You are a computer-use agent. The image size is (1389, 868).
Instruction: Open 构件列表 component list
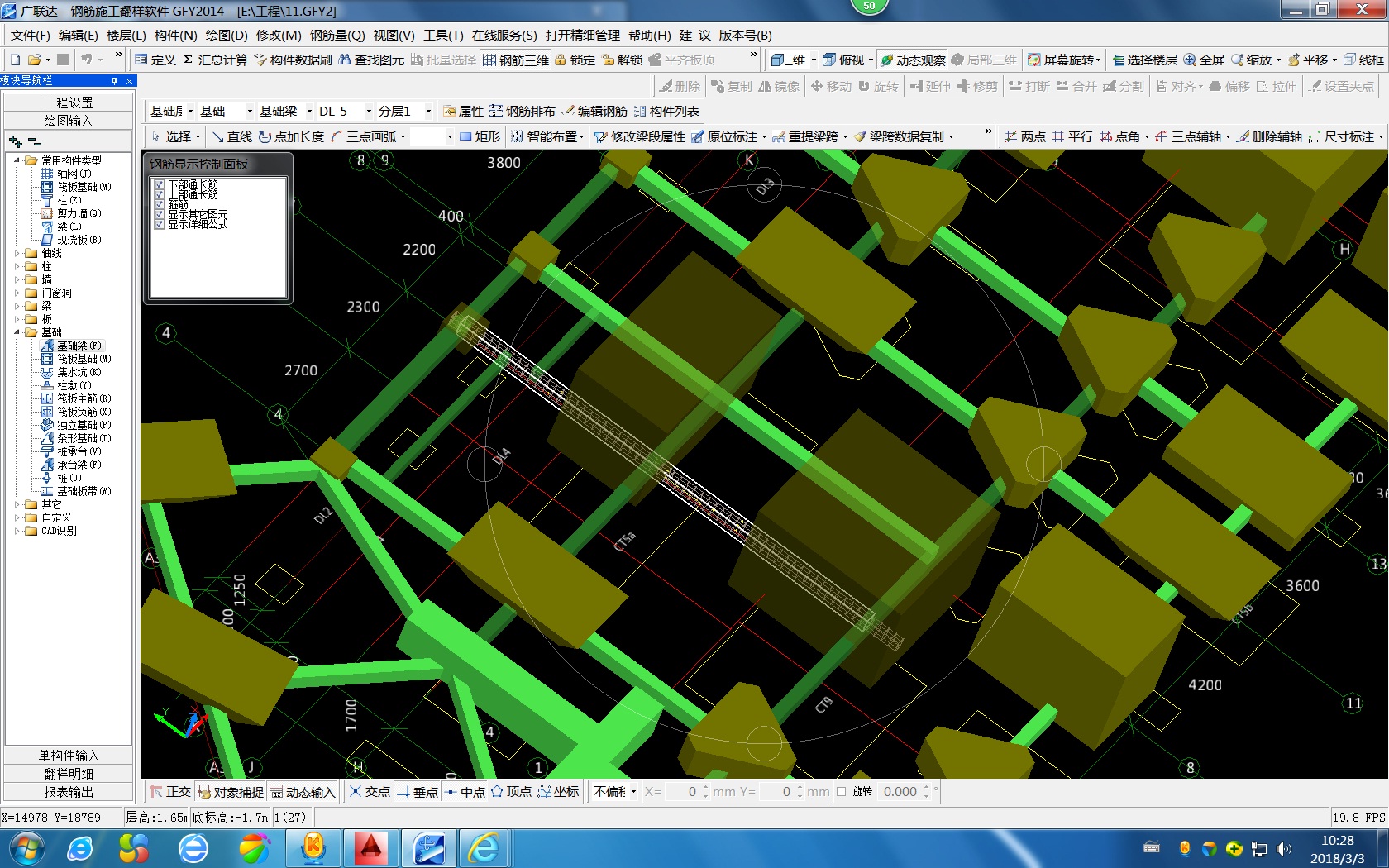(x=666, y=111)
